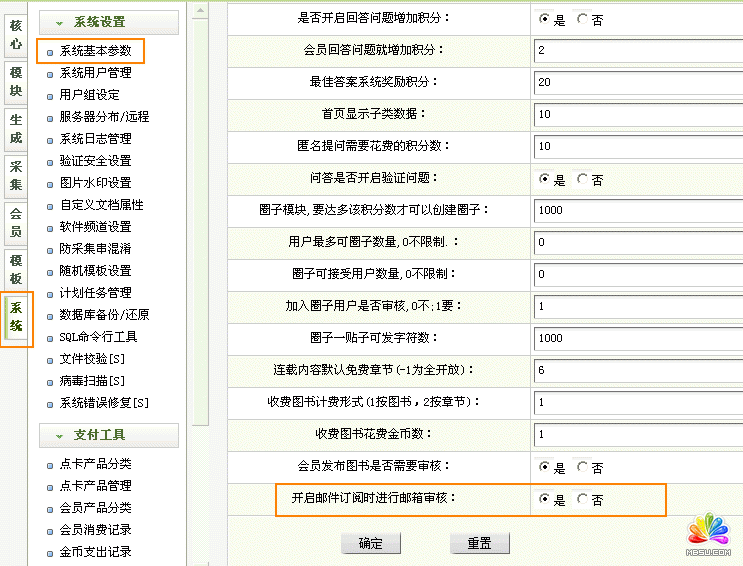Switch to the 核心 vertical tab
The image size is (743, 566).
(x=16, y=35)
